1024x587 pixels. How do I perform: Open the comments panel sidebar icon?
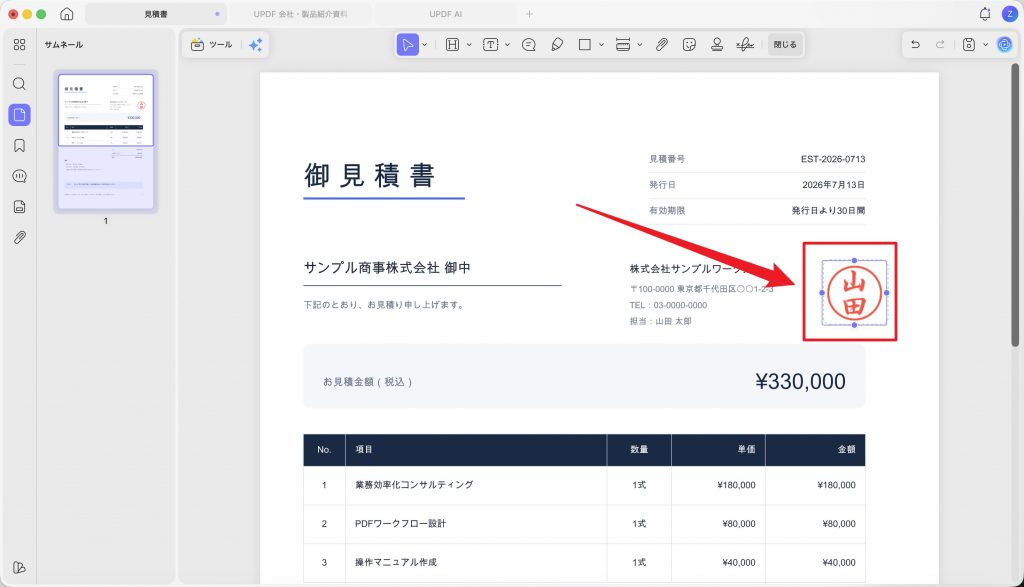pos(20,176)
